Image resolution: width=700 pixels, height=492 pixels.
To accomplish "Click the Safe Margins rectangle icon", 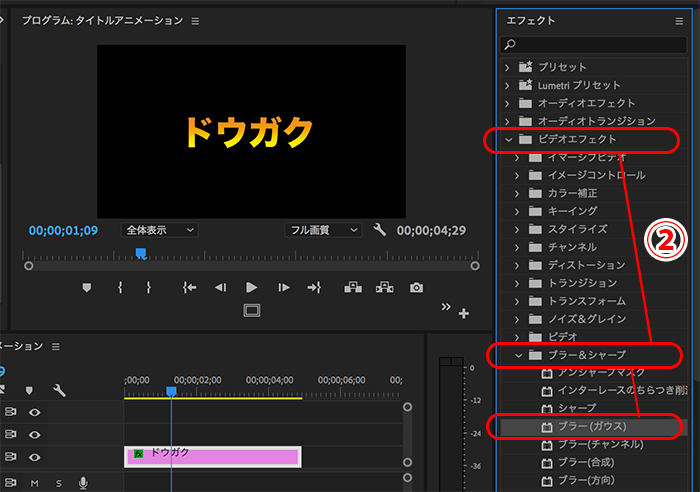I will click(x=252, y=311).
